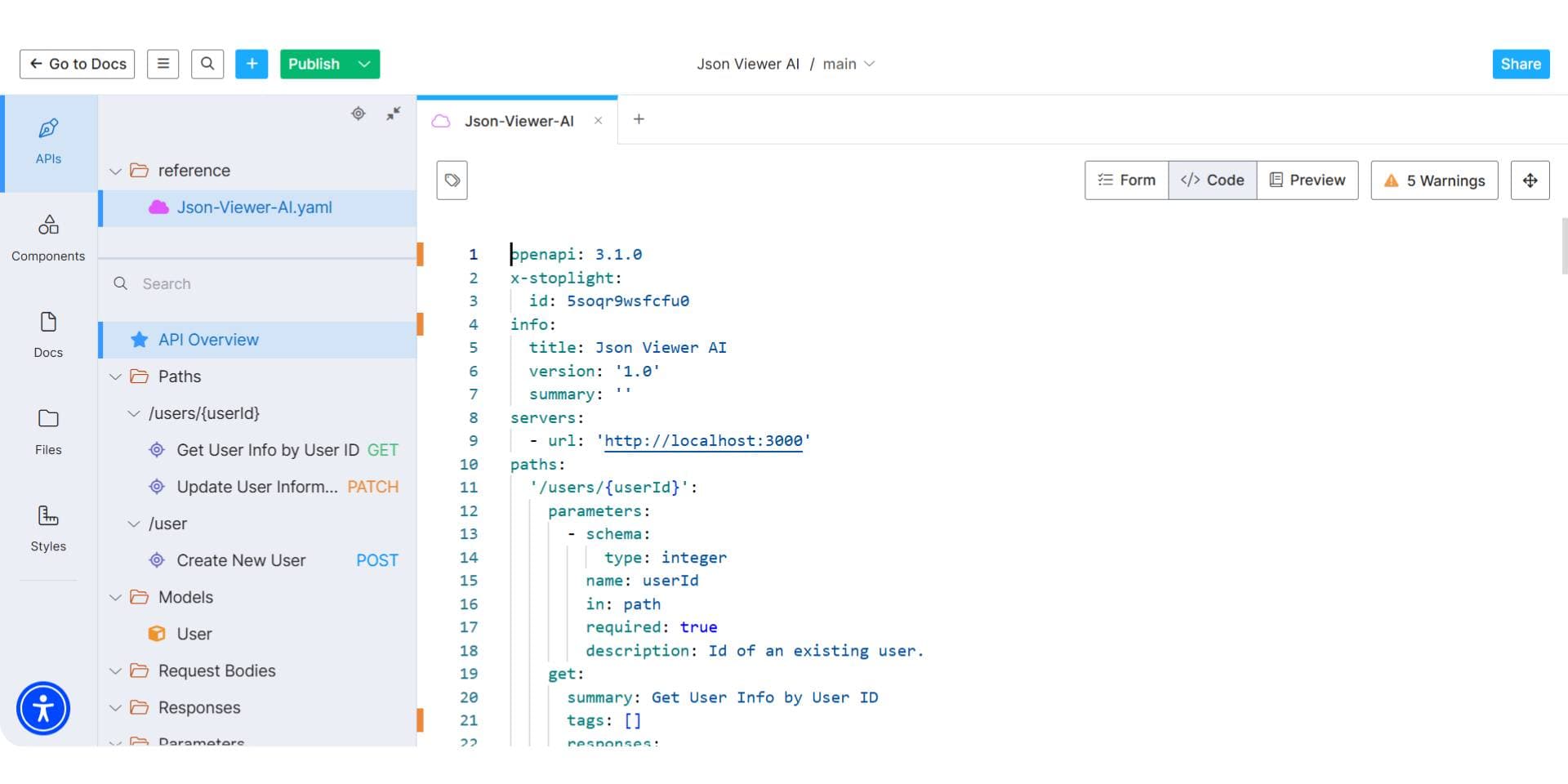
Task: Click the Share button
Action: (1521, 64)
